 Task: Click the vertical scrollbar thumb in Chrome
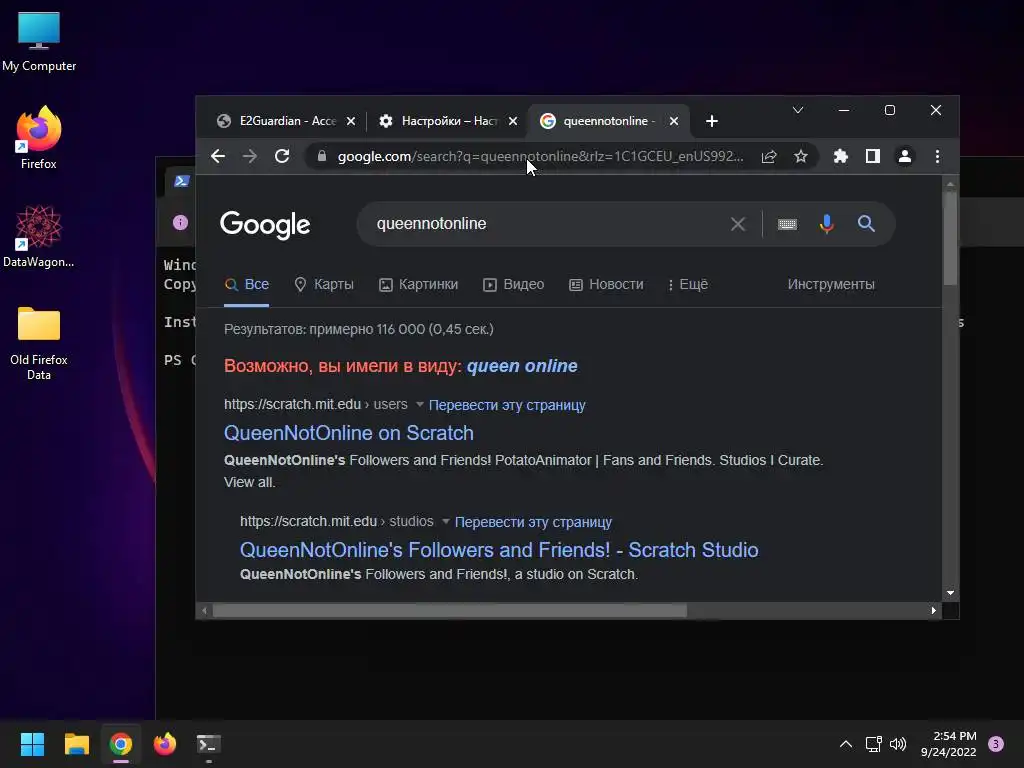pos(950,238)
